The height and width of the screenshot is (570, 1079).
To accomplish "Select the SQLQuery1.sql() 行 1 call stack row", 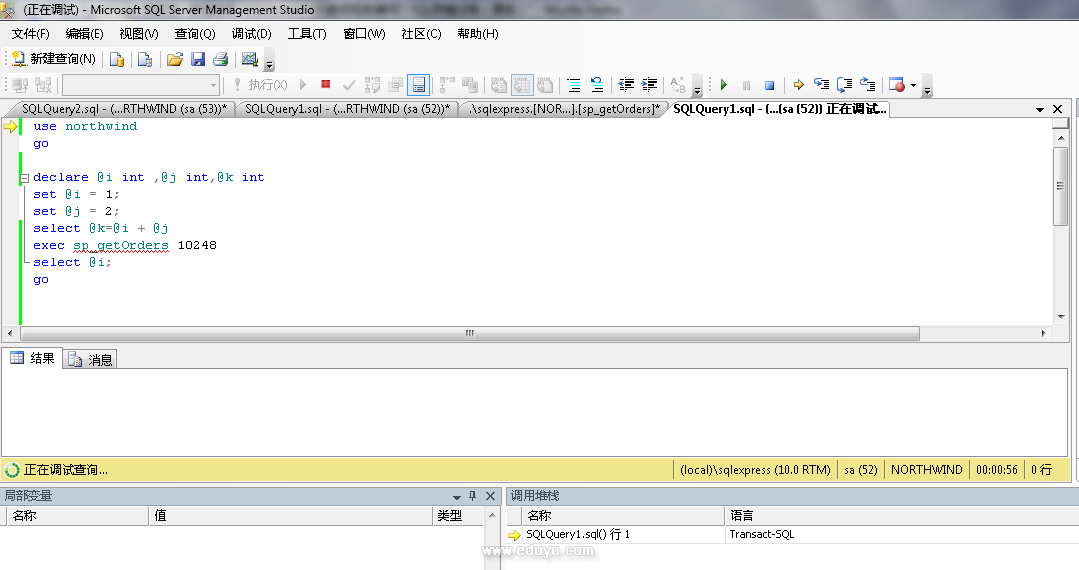I will click(791, 534).
